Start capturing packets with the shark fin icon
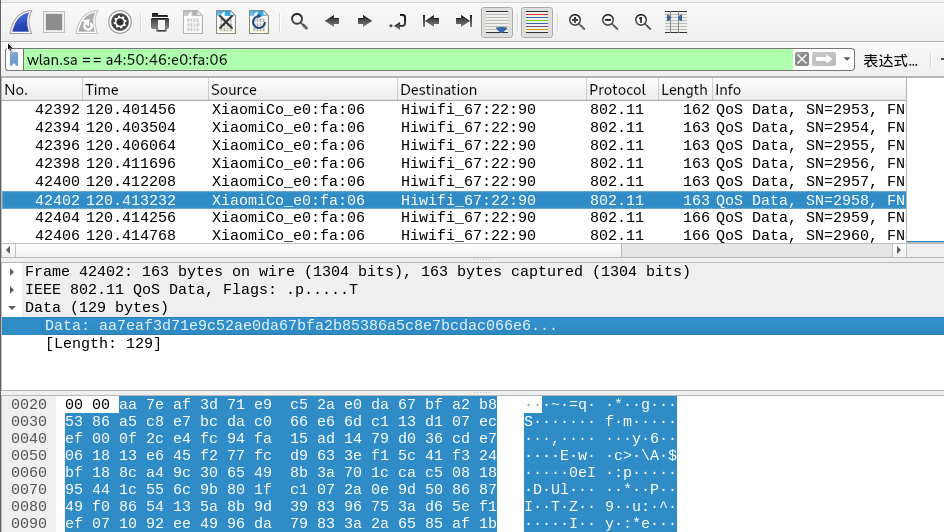Viewport: 944px width, 532px height. (x=21, y=22)
